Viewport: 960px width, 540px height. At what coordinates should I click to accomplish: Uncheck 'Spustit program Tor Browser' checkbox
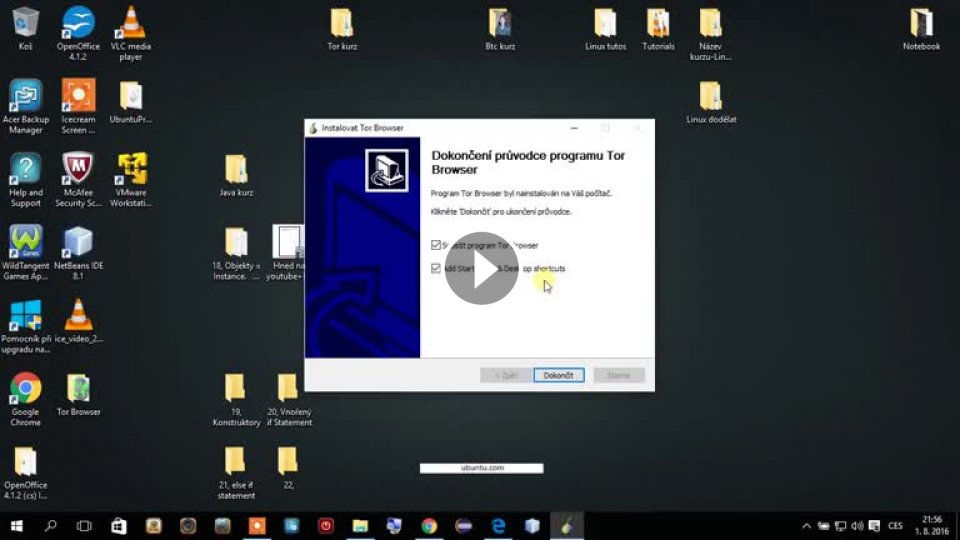(436, 245)
